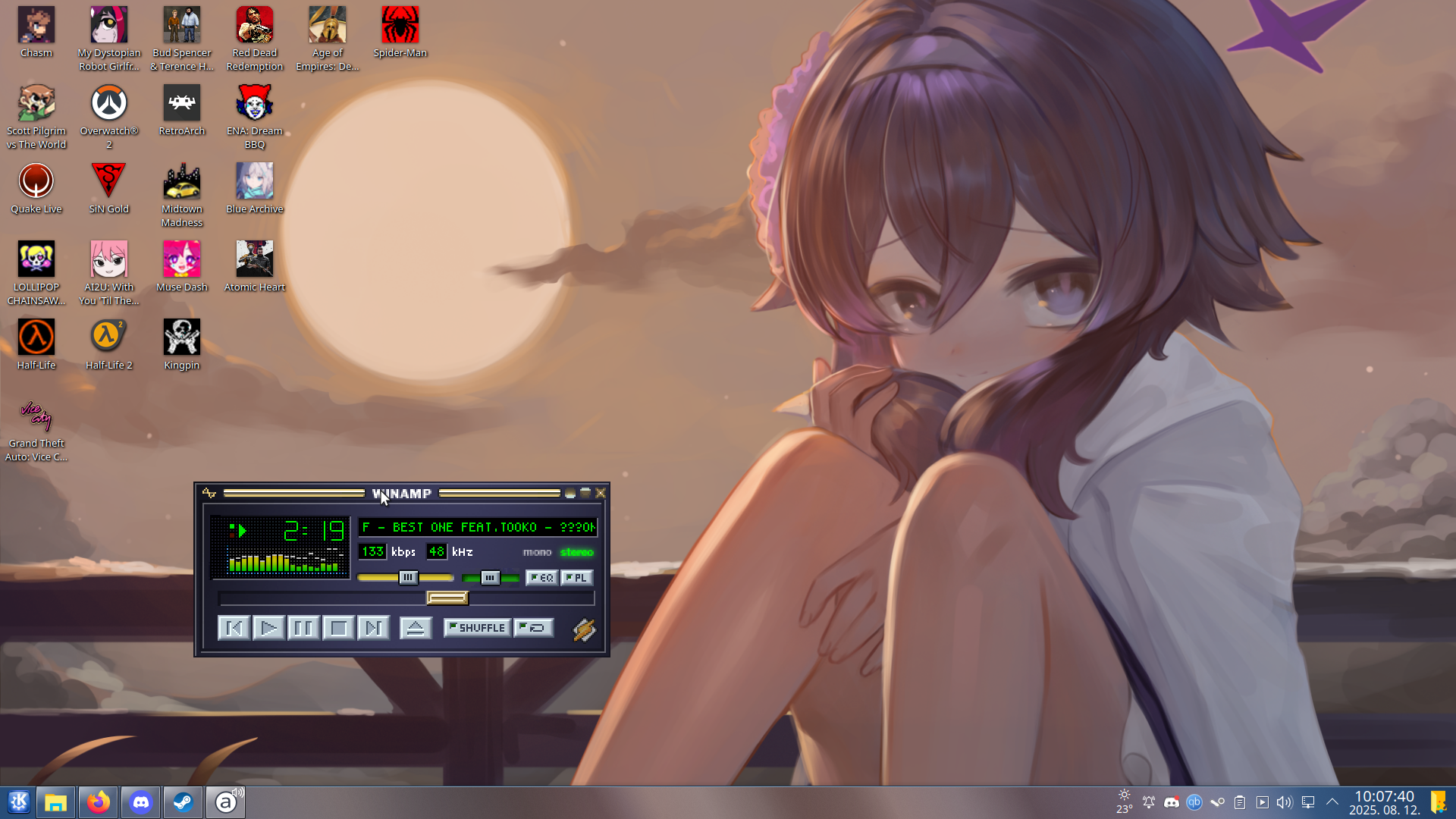Show hidden system tray icons arrow
1456x819 pixels.
tap(1332, 802)
